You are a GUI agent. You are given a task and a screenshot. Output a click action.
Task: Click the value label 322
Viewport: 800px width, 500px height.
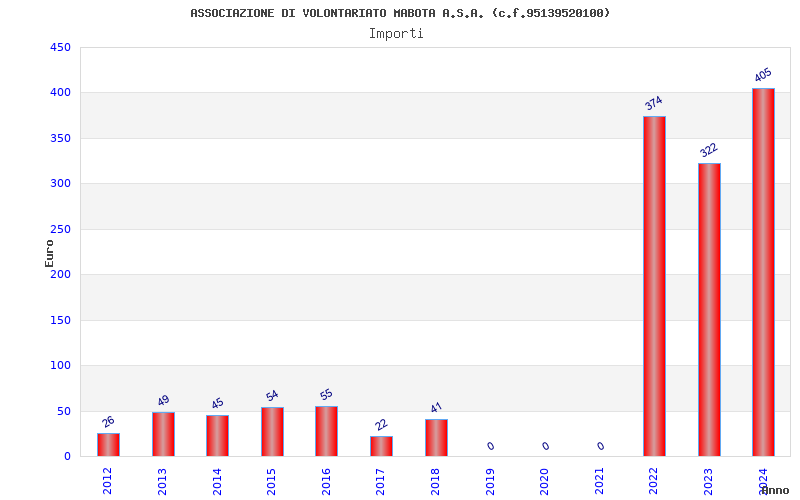tap(709, 150)
